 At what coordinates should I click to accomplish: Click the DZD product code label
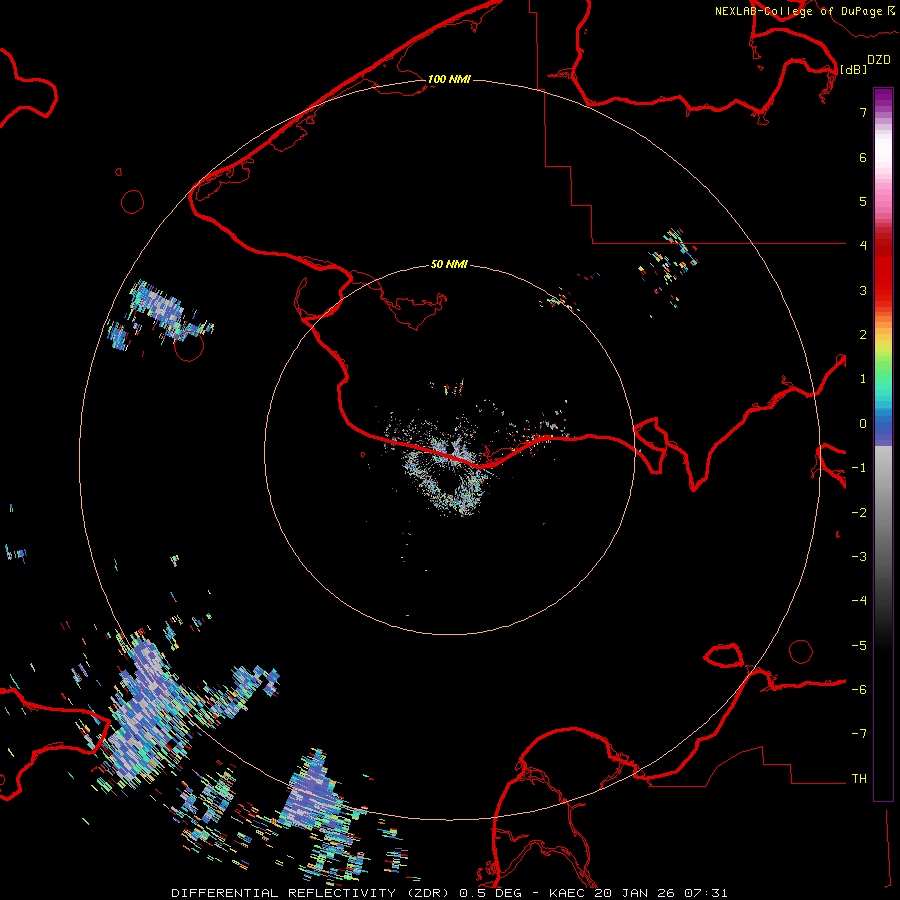coord(879,60)
